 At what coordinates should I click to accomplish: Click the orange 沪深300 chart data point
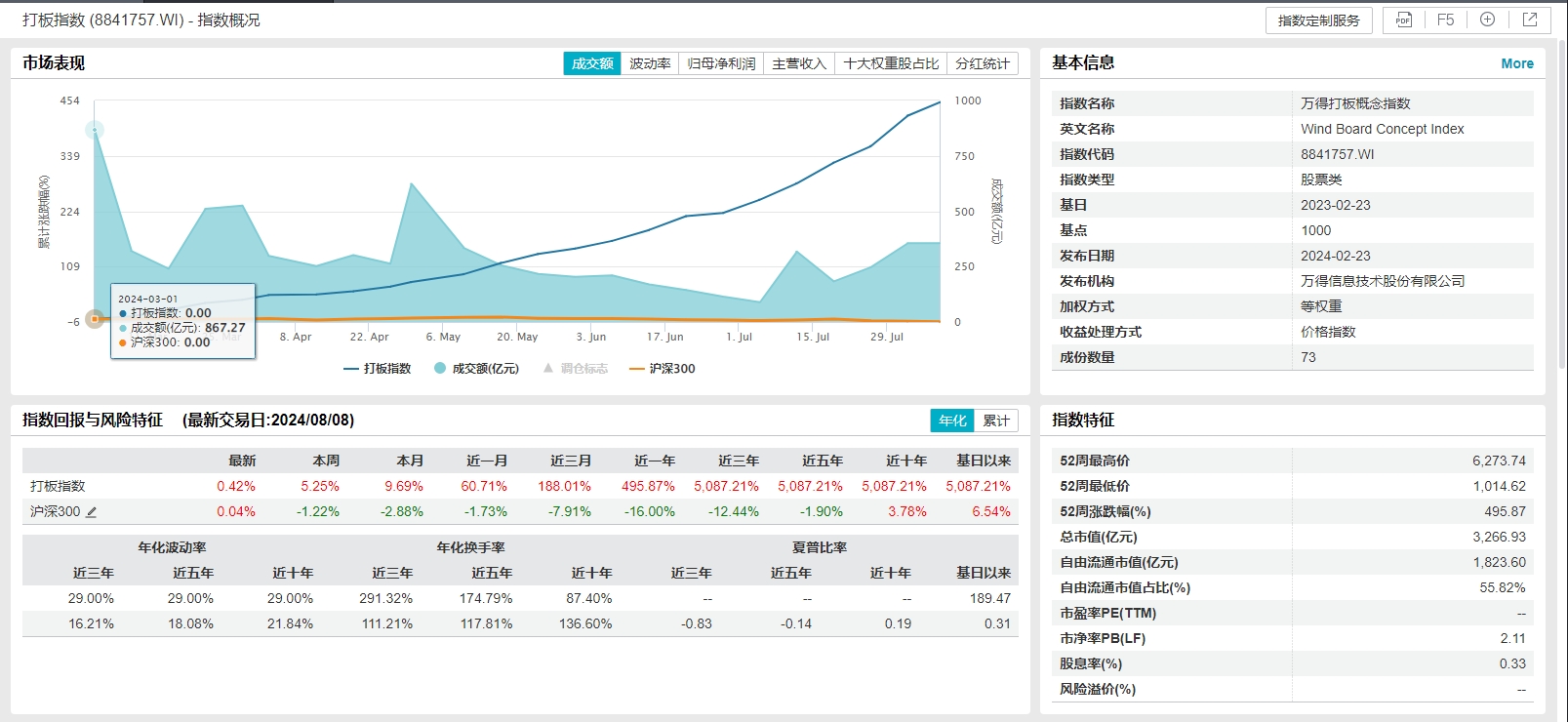coord(95,319)
